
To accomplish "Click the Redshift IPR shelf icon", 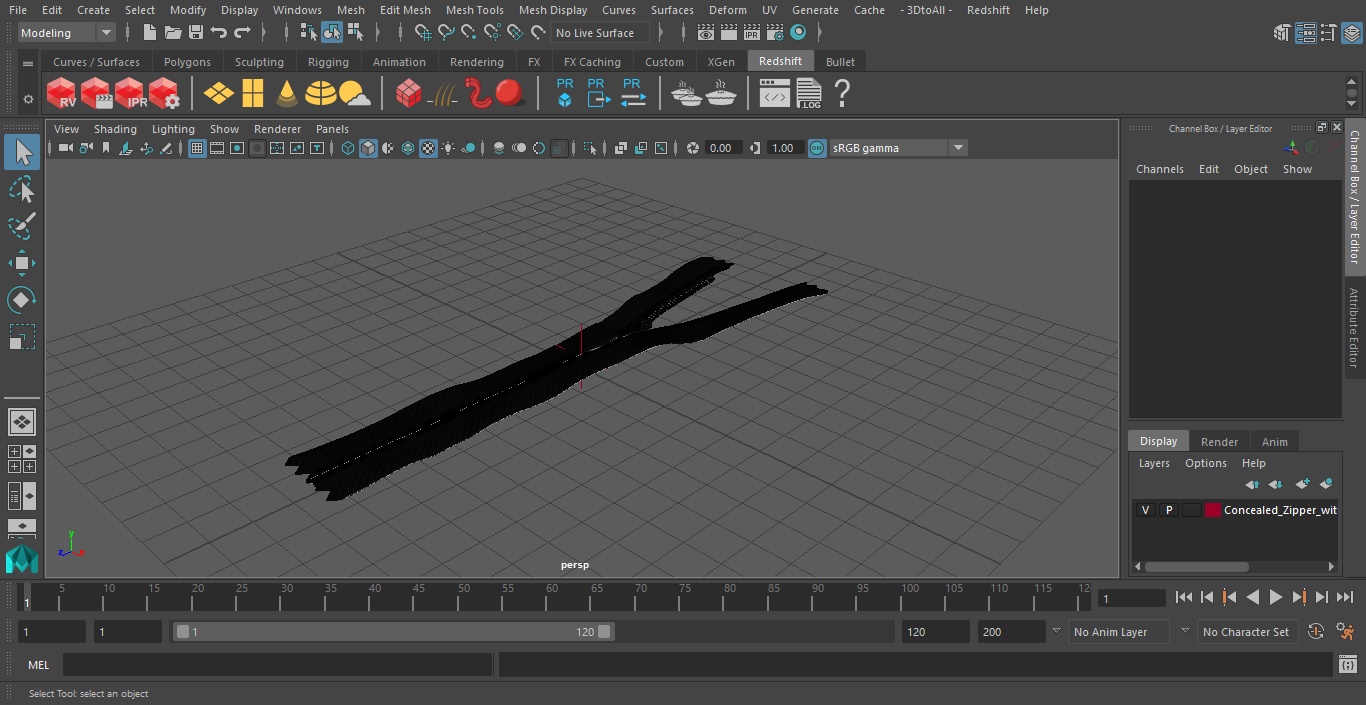I will tap(130, 93).
